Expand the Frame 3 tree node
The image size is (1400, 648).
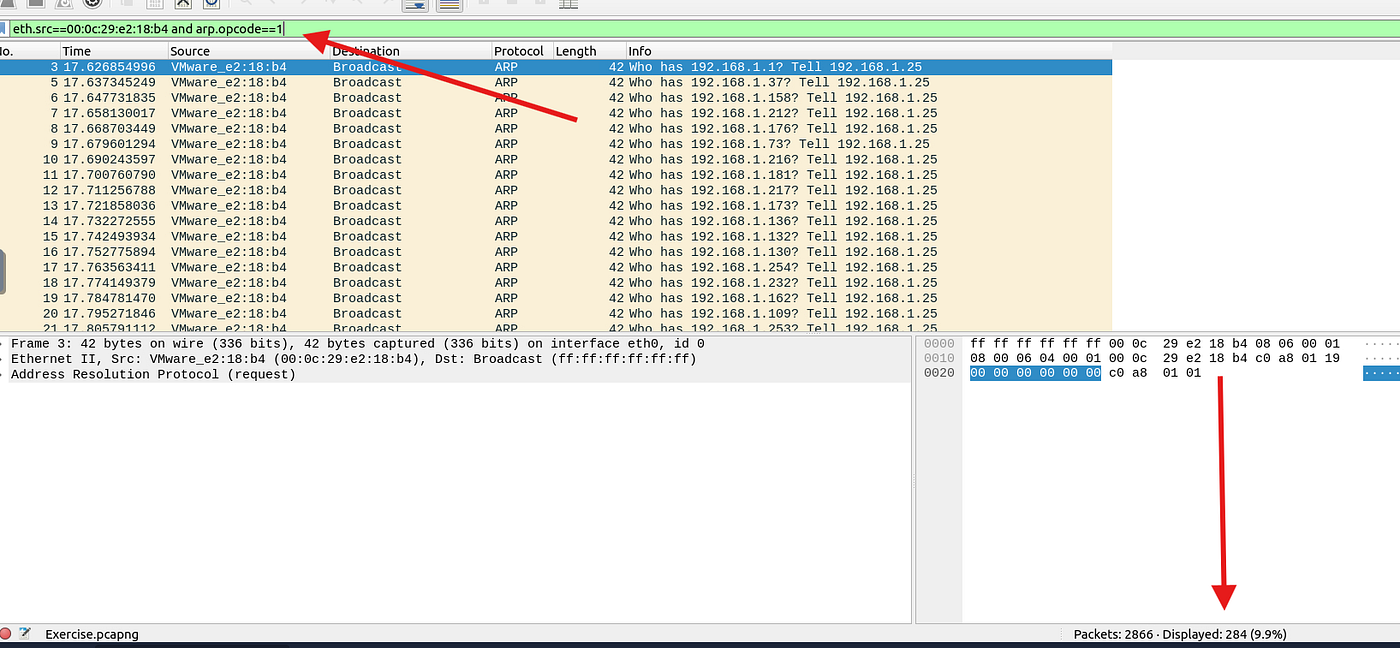(3, 343)
